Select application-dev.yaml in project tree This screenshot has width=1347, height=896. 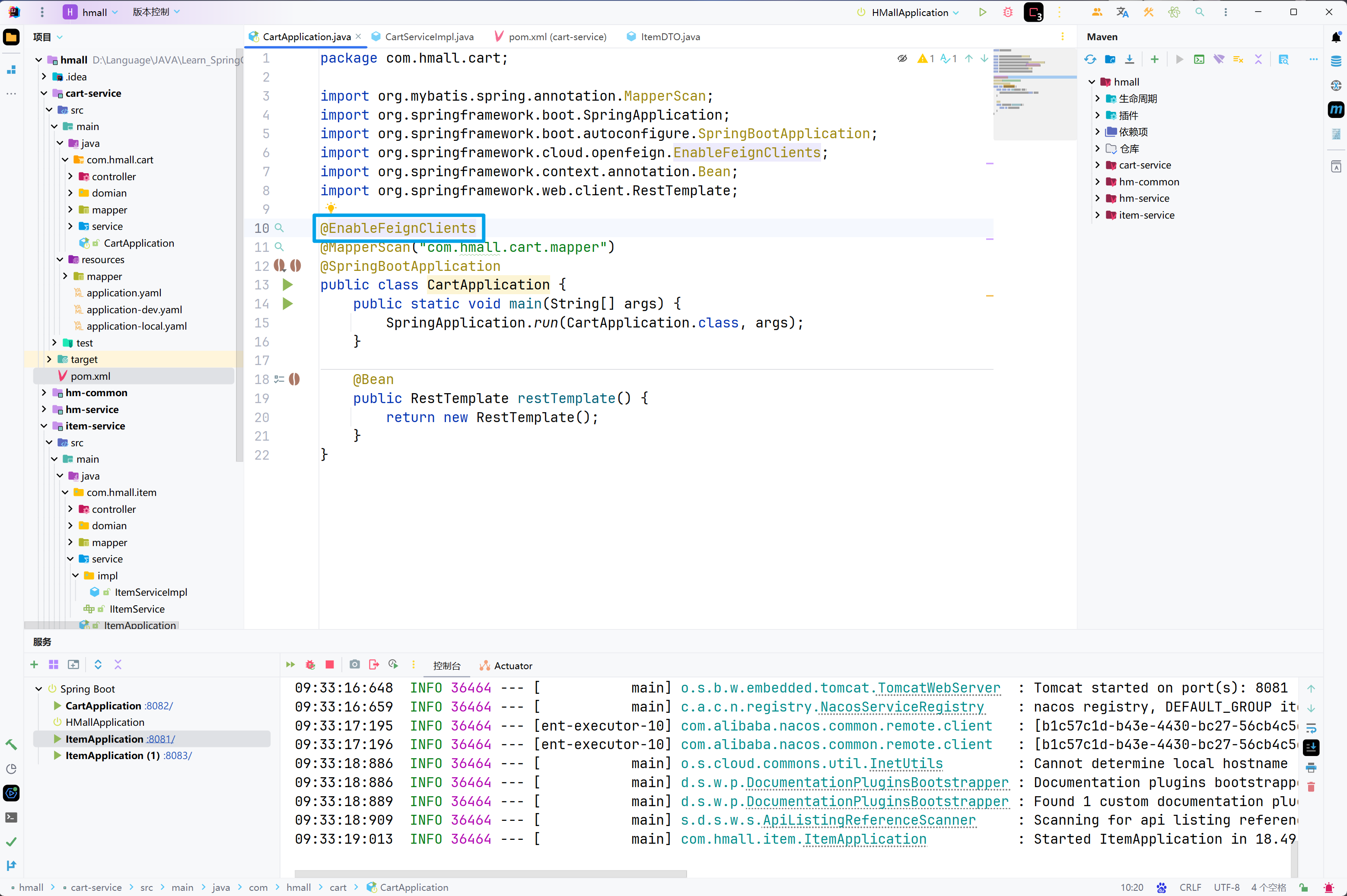pyautogui.click(x=134, y=309)
